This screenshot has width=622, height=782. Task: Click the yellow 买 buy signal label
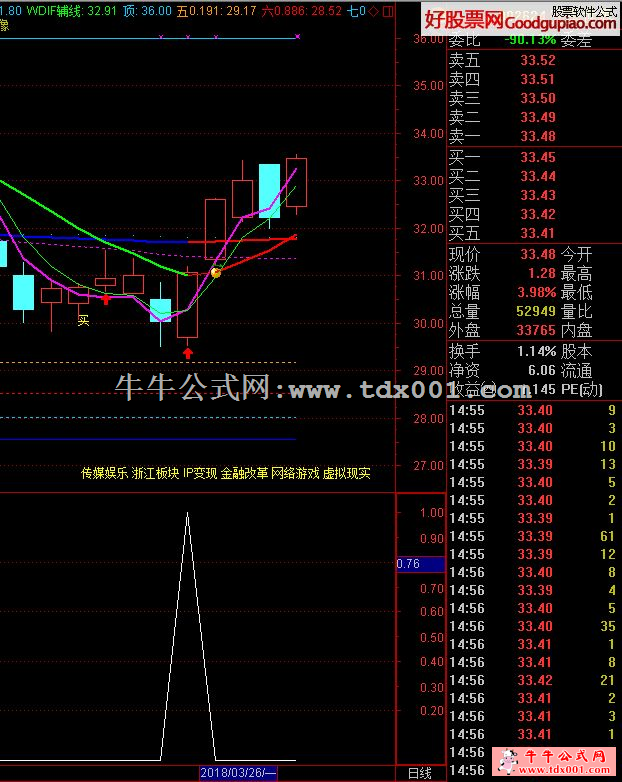[x=83, y=320]
